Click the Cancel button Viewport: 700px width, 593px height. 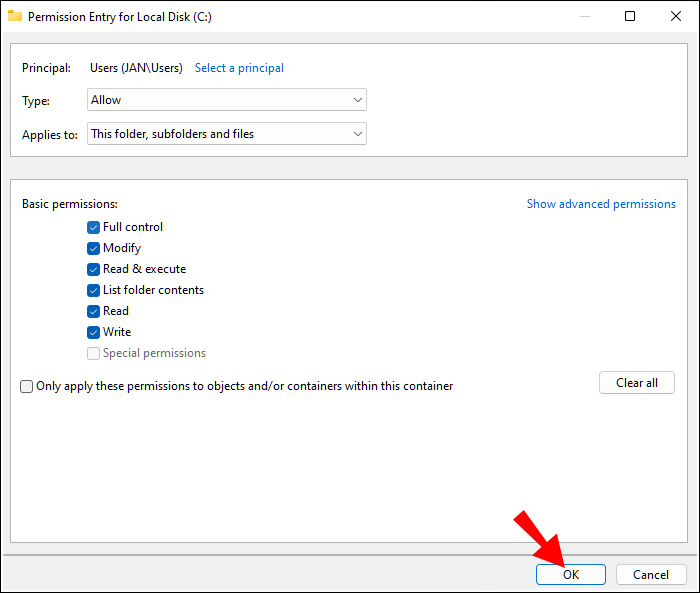(x=651, y=574)
